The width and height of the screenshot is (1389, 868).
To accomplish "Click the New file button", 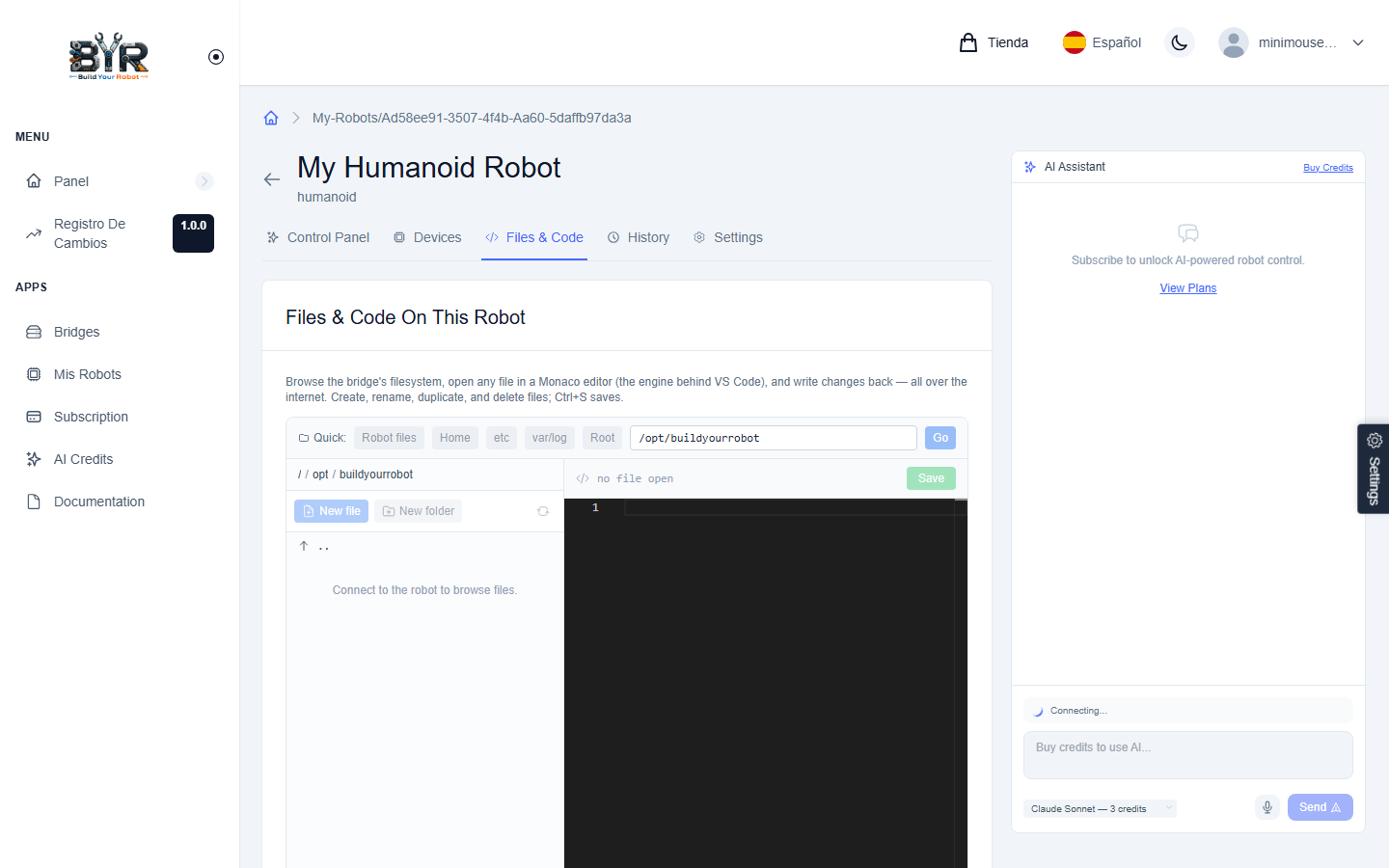I will [331, 511].
